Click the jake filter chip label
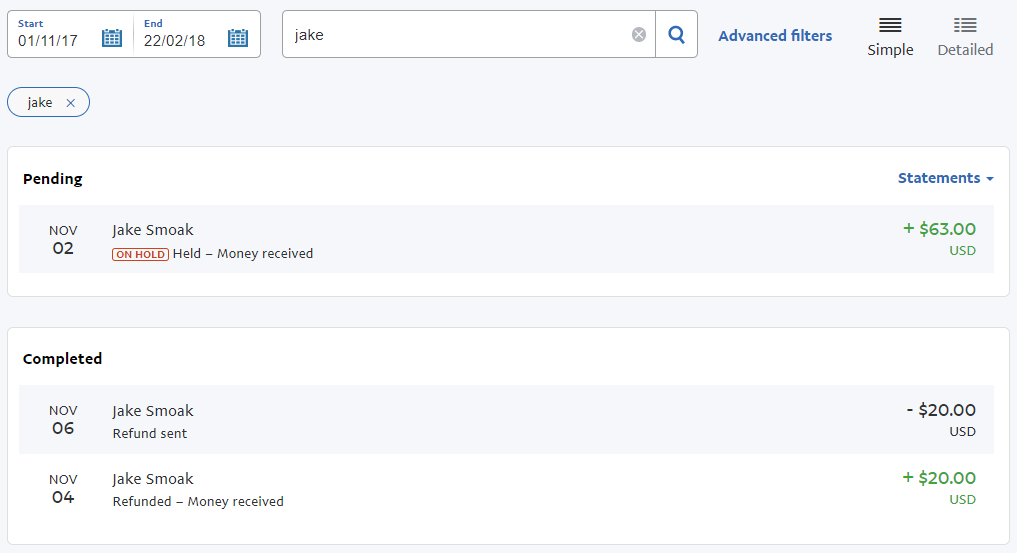1017x553 pixels. point(40,102)
